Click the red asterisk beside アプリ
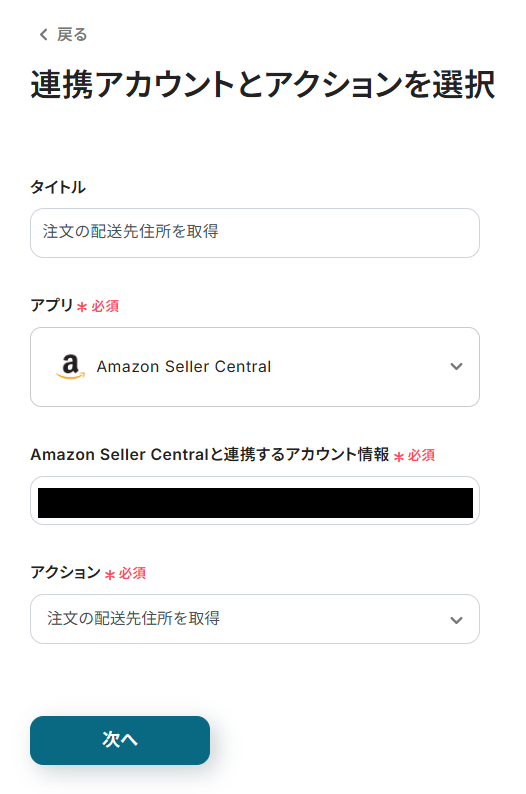This screenshot has height=794, width=526. point(82,306)
